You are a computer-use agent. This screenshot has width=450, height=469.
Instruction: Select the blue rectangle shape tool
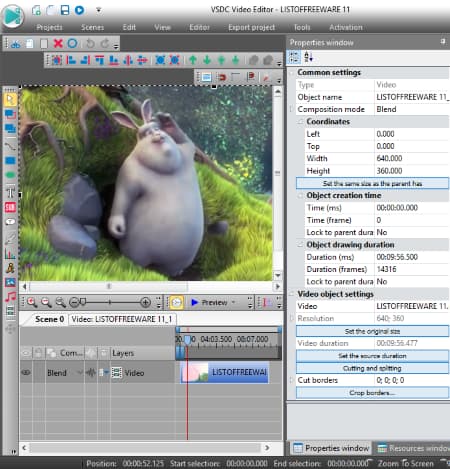pyautogui.click(x=10, y=161)
